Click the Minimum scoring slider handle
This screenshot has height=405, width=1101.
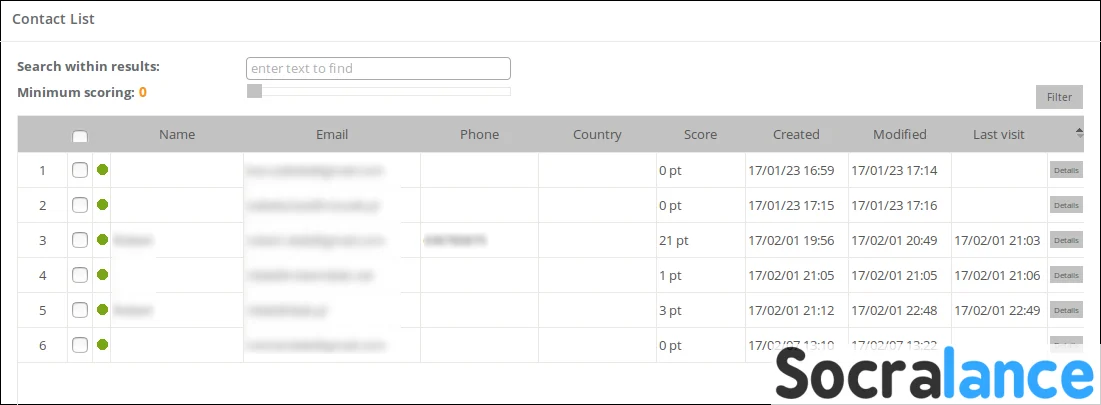tap(255, 91)
